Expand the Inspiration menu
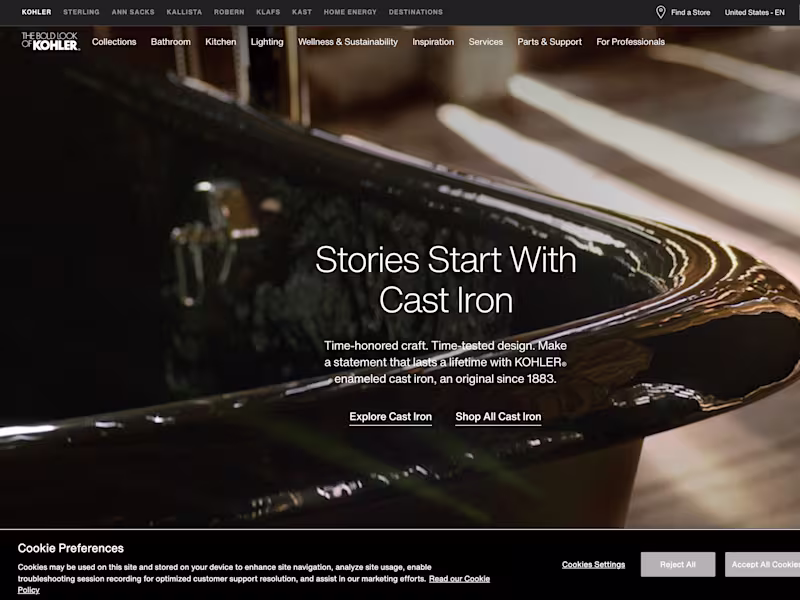Viewport: 800px width, 600px height. point(433,42)
